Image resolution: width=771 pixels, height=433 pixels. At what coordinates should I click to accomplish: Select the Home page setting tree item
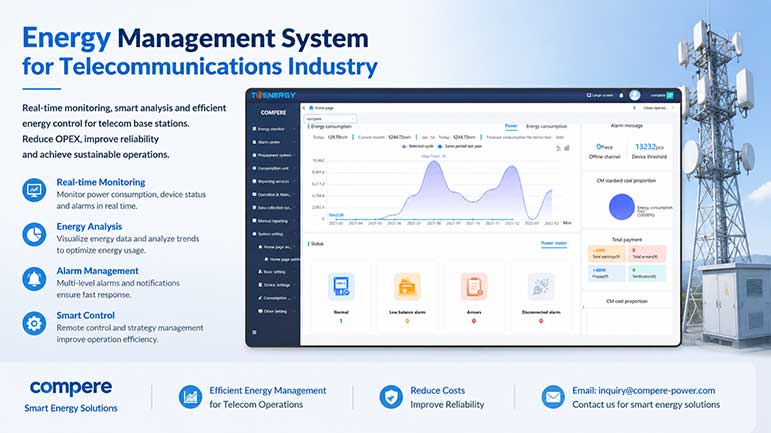tap(282, 259)
